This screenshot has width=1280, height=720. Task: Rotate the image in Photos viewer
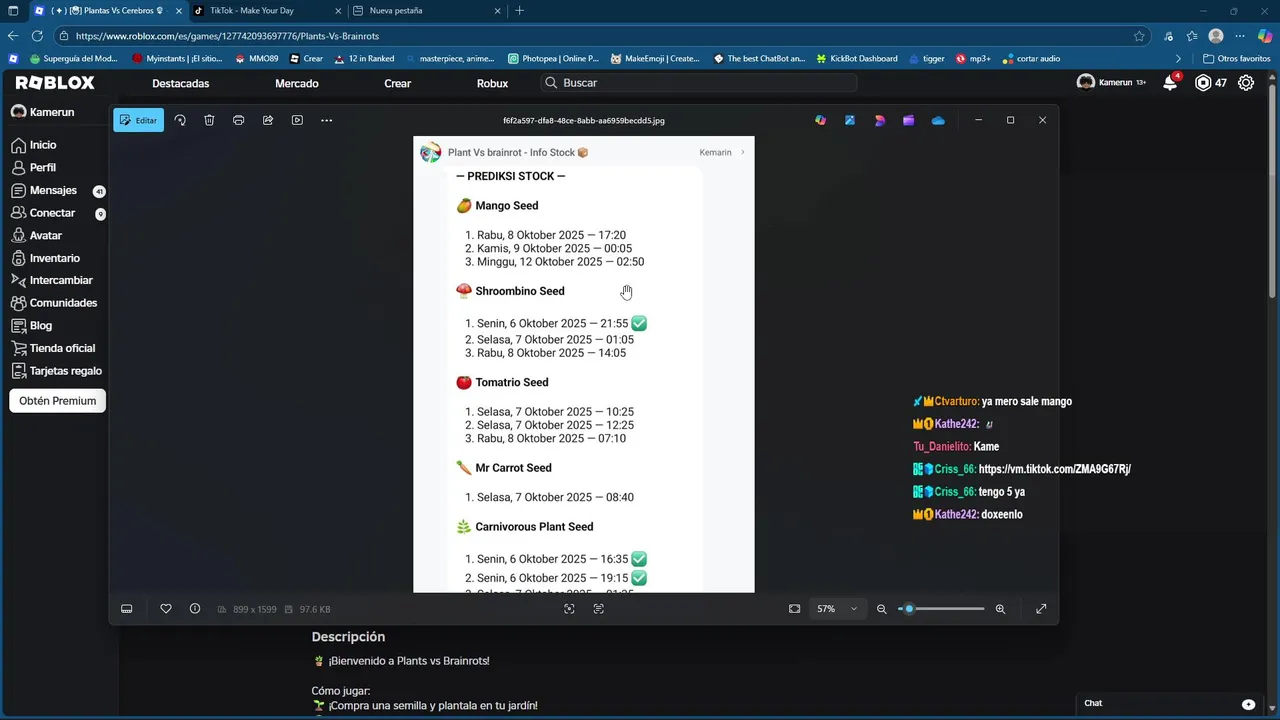click(180, 120)
